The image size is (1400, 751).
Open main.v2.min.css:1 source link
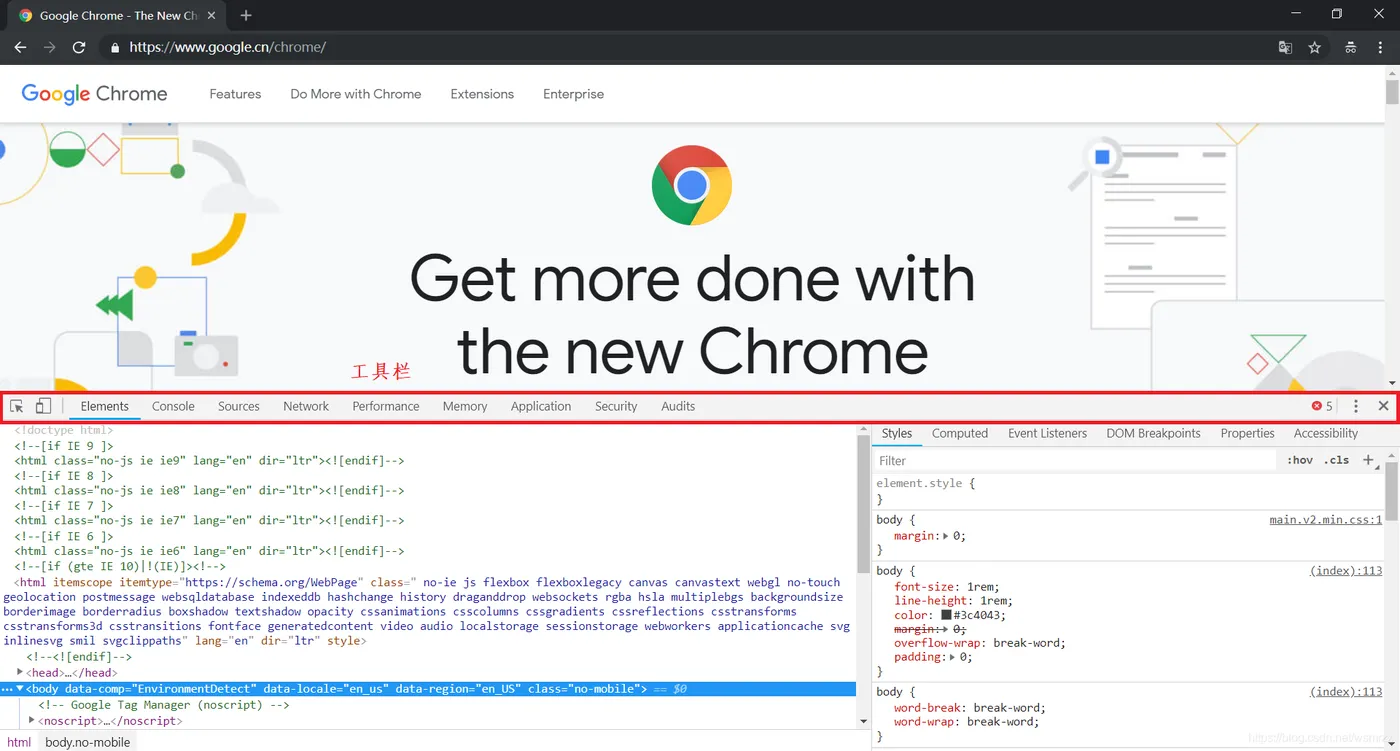1326,520
